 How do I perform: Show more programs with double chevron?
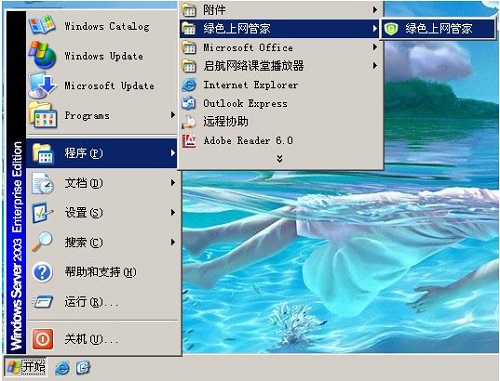280,159
